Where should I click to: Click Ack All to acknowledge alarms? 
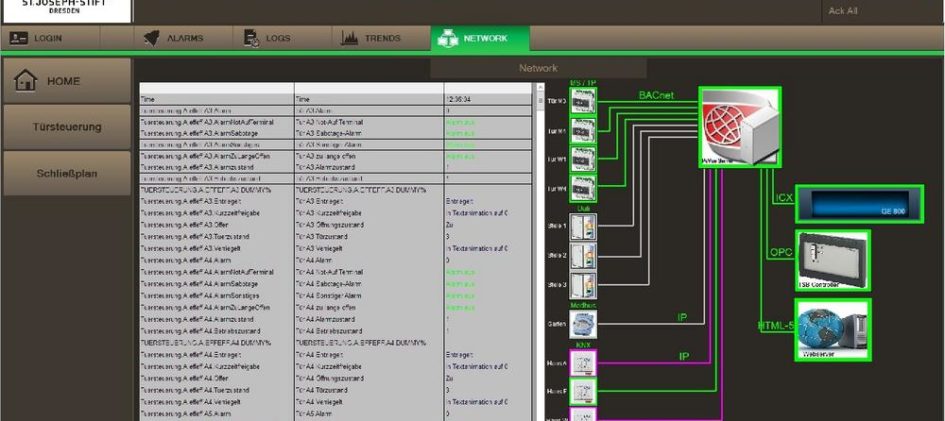coord(843,11)
